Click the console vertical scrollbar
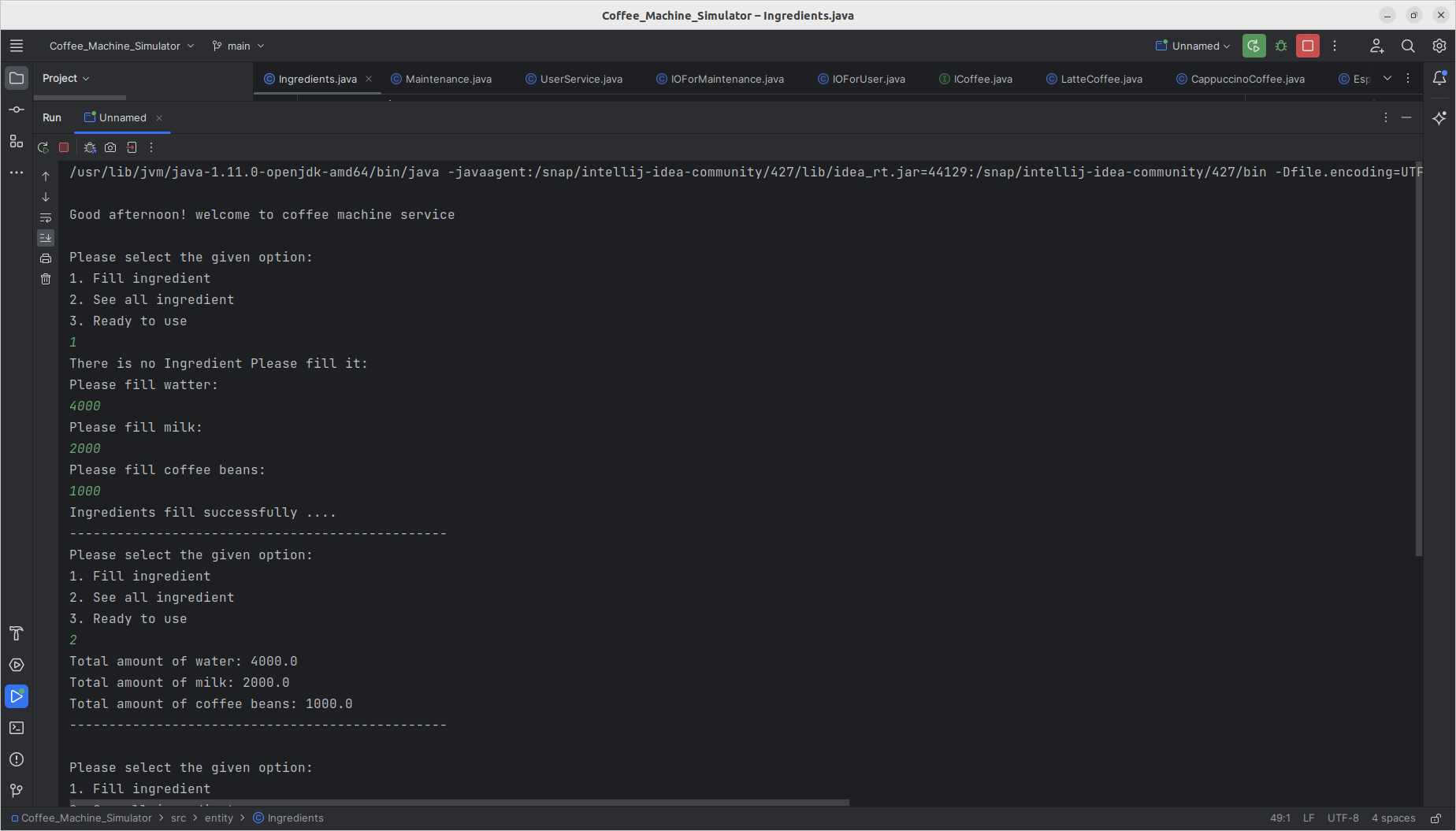Viewport: 1456px width, 831px height. pyautogui.click(x=1419, y=360)
